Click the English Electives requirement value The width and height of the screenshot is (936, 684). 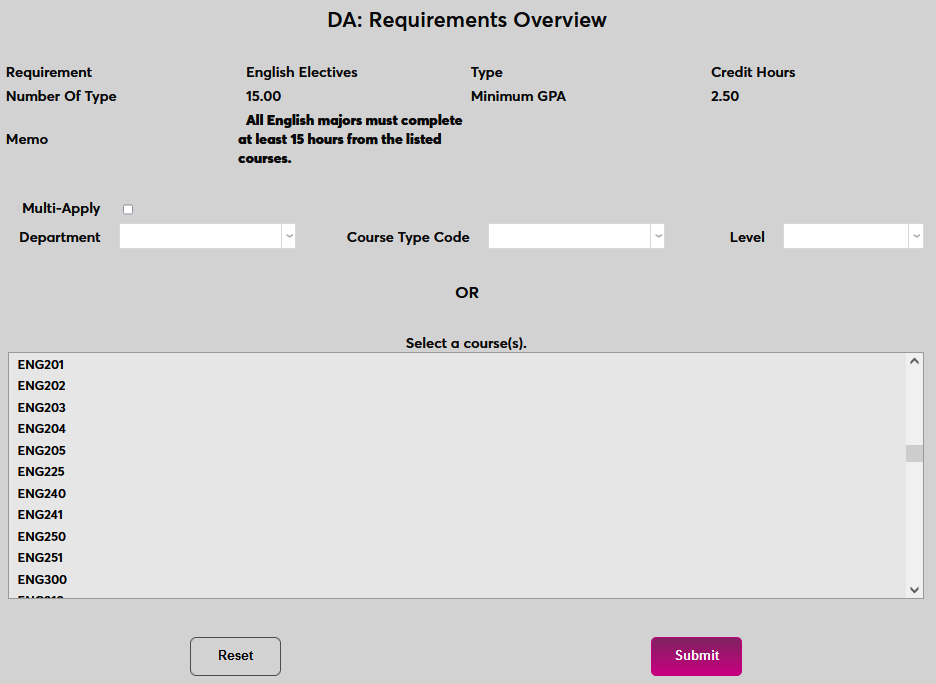click(301, 72)
